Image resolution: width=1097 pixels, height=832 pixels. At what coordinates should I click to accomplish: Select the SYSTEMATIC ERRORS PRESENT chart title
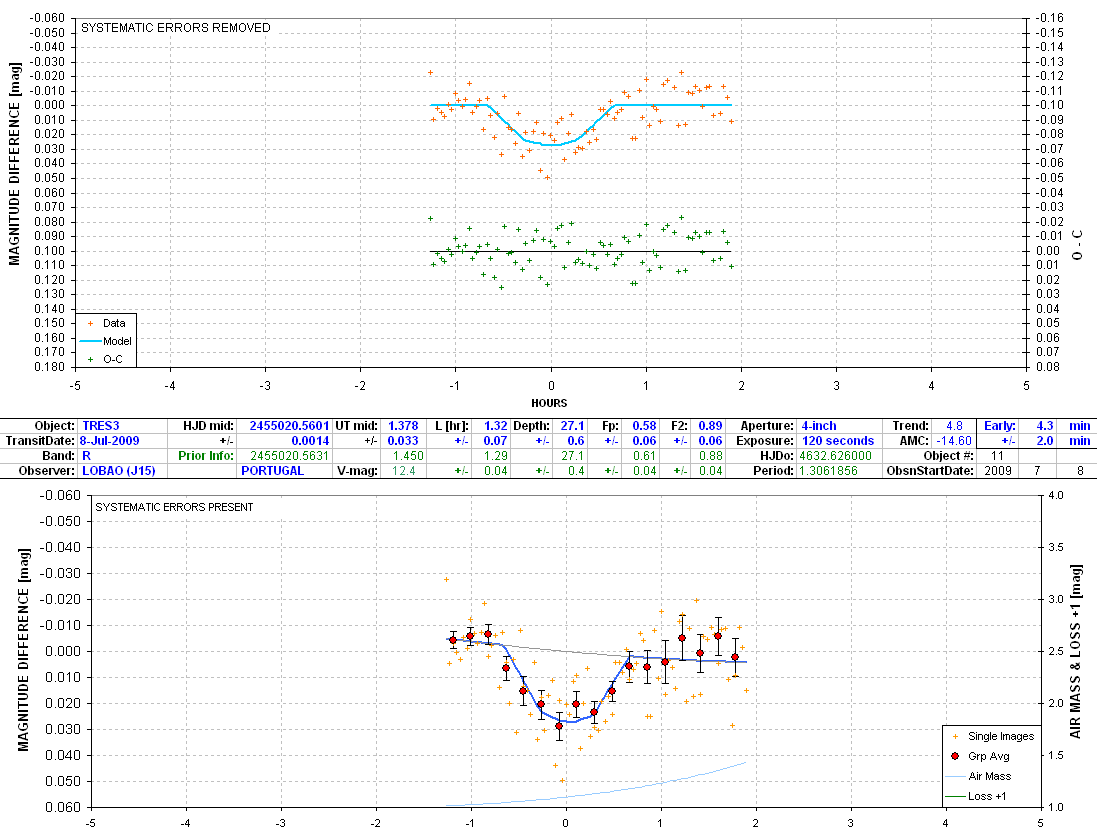point(174,507)
